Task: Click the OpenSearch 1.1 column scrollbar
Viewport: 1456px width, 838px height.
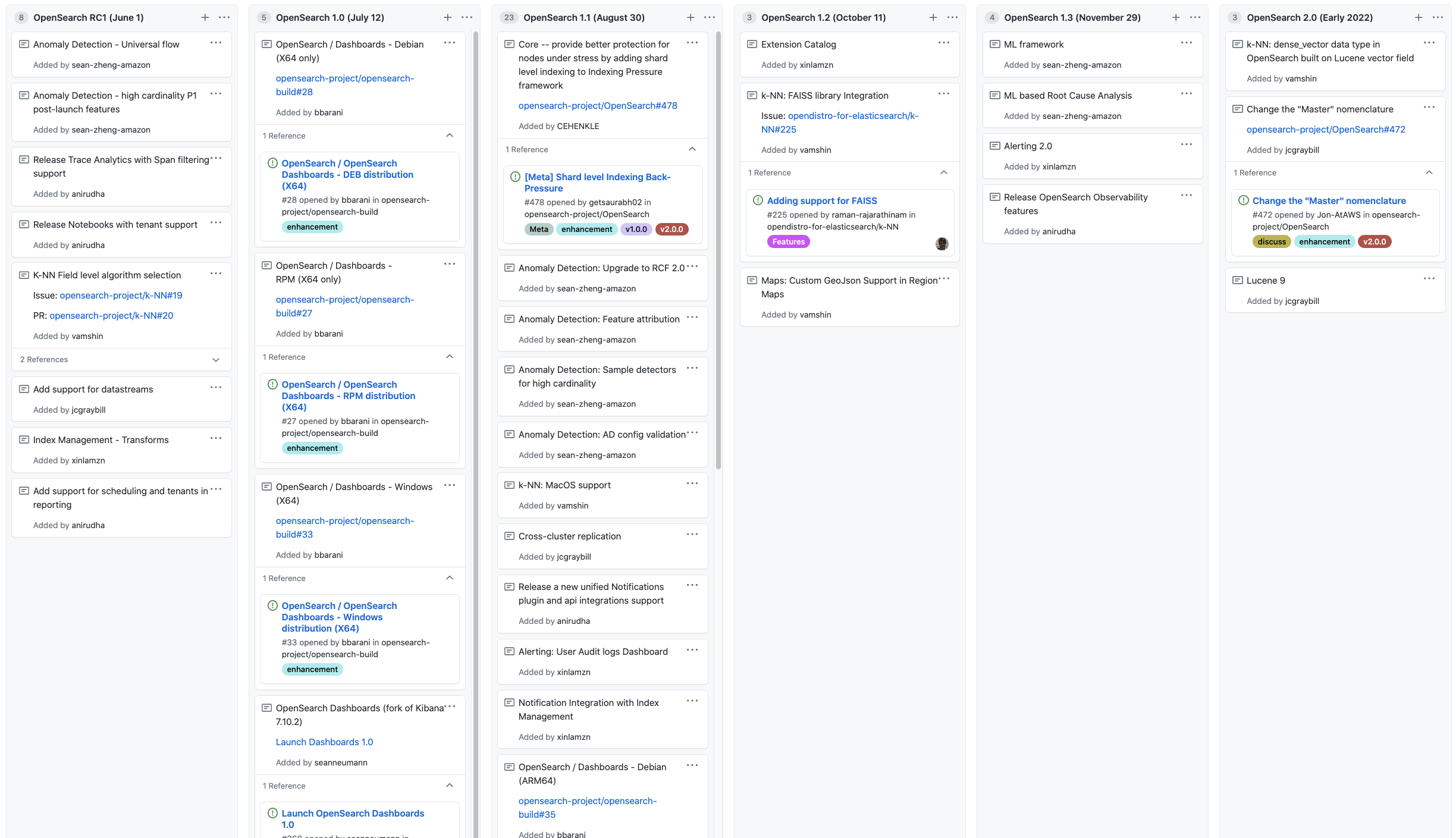Action: (718, 250)
